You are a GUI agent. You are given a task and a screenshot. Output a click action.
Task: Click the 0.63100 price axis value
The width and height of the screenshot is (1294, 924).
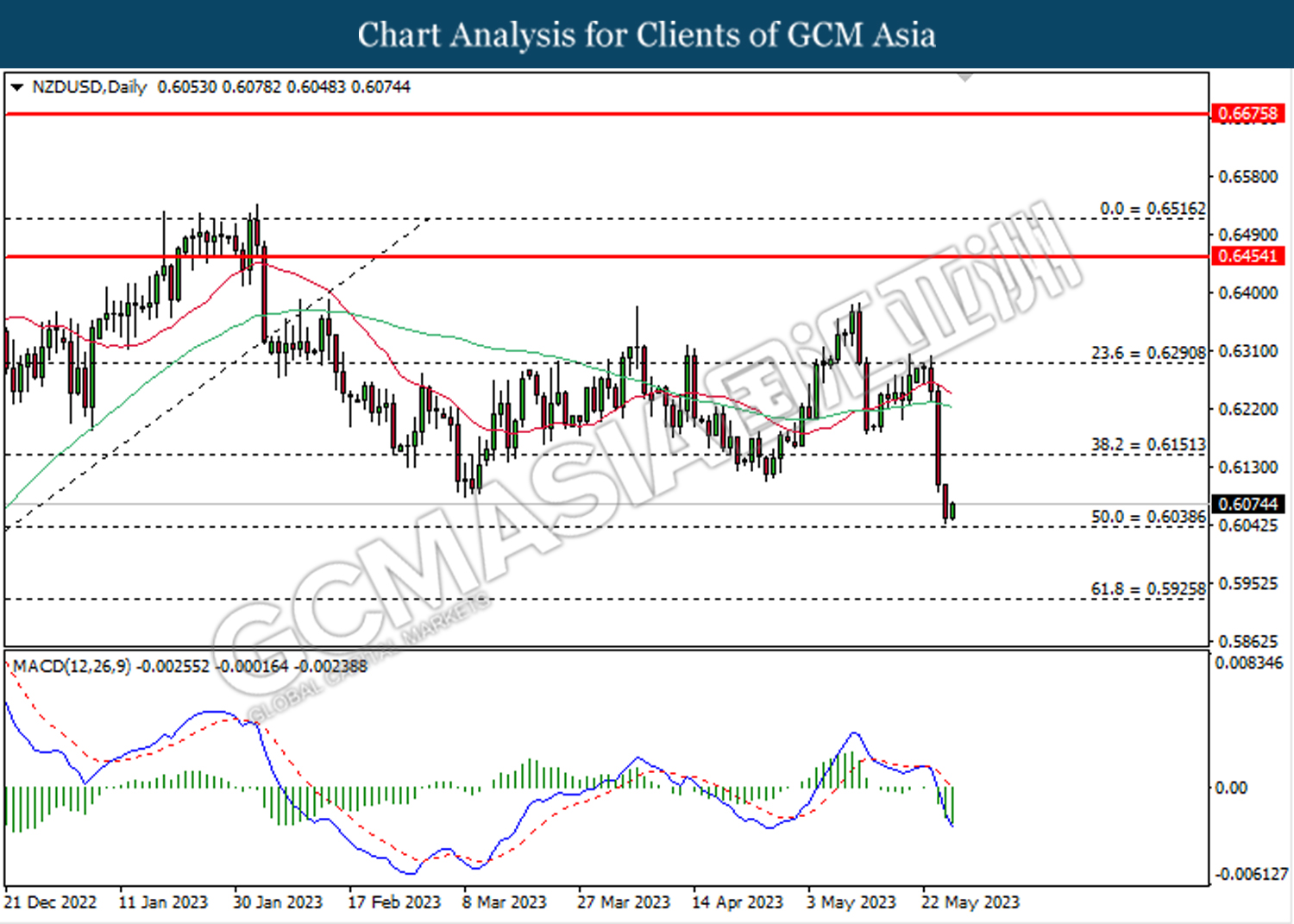click(x=1247, y=351)
